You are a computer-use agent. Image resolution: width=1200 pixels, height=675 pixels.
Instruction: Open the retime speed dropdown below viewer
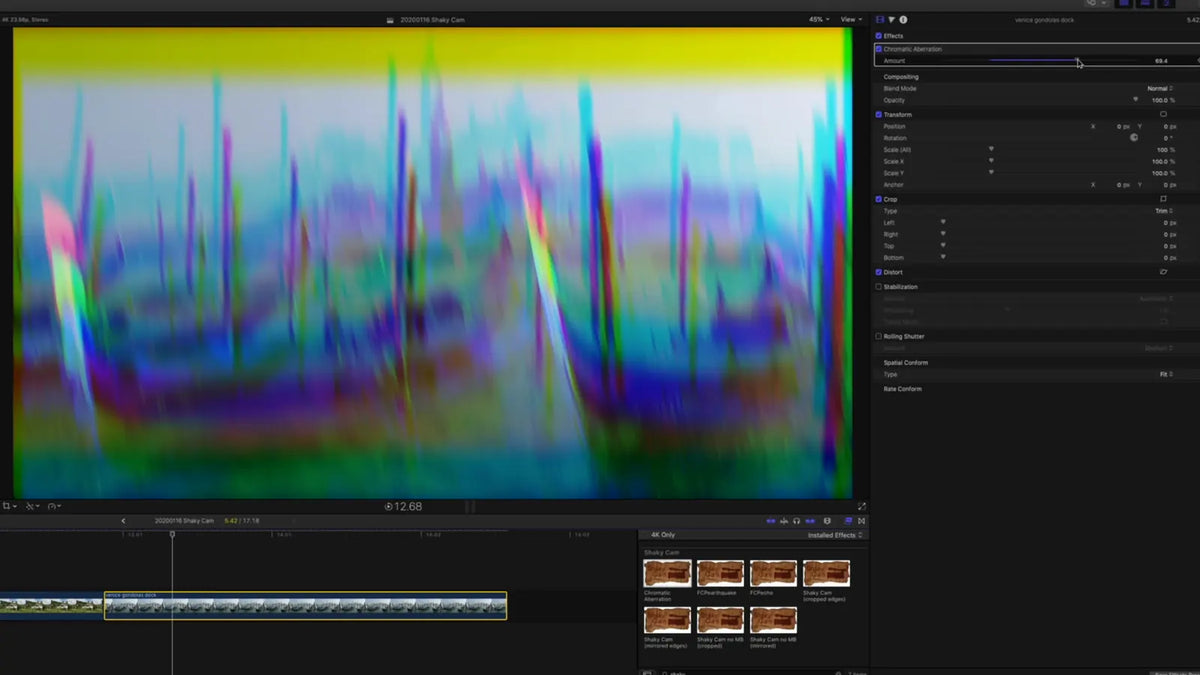click(x=54, y=506)
